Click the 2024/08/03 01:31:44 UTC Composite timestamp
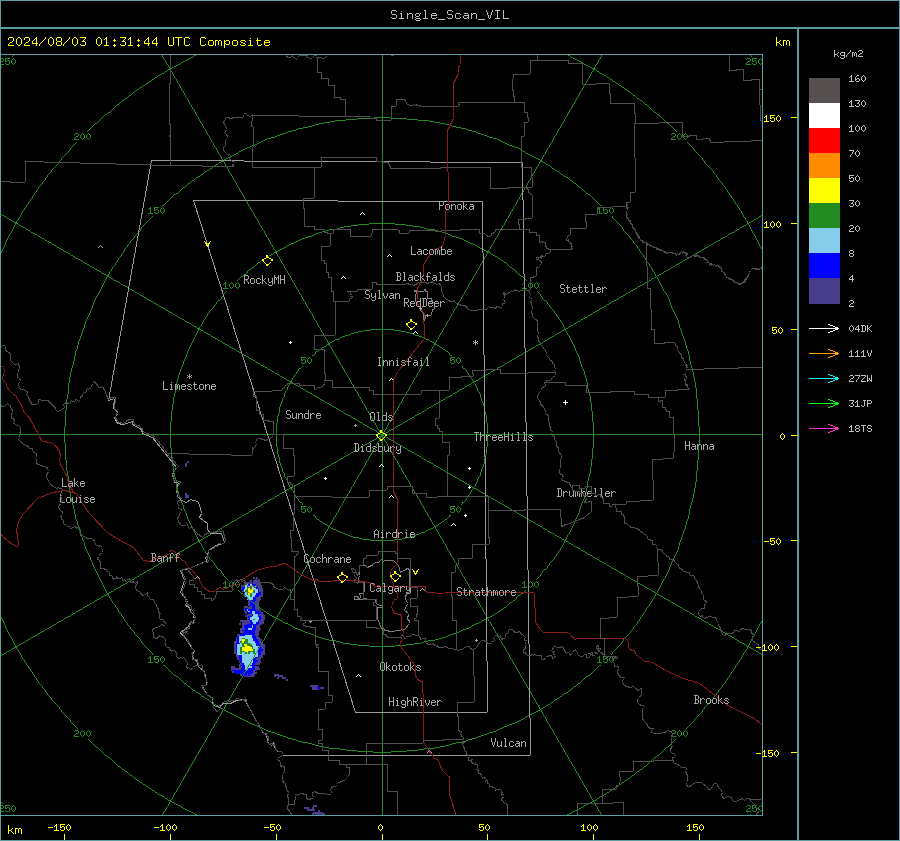Image resolution: width=900 pixels, height=841 pixels. point(138,42)
